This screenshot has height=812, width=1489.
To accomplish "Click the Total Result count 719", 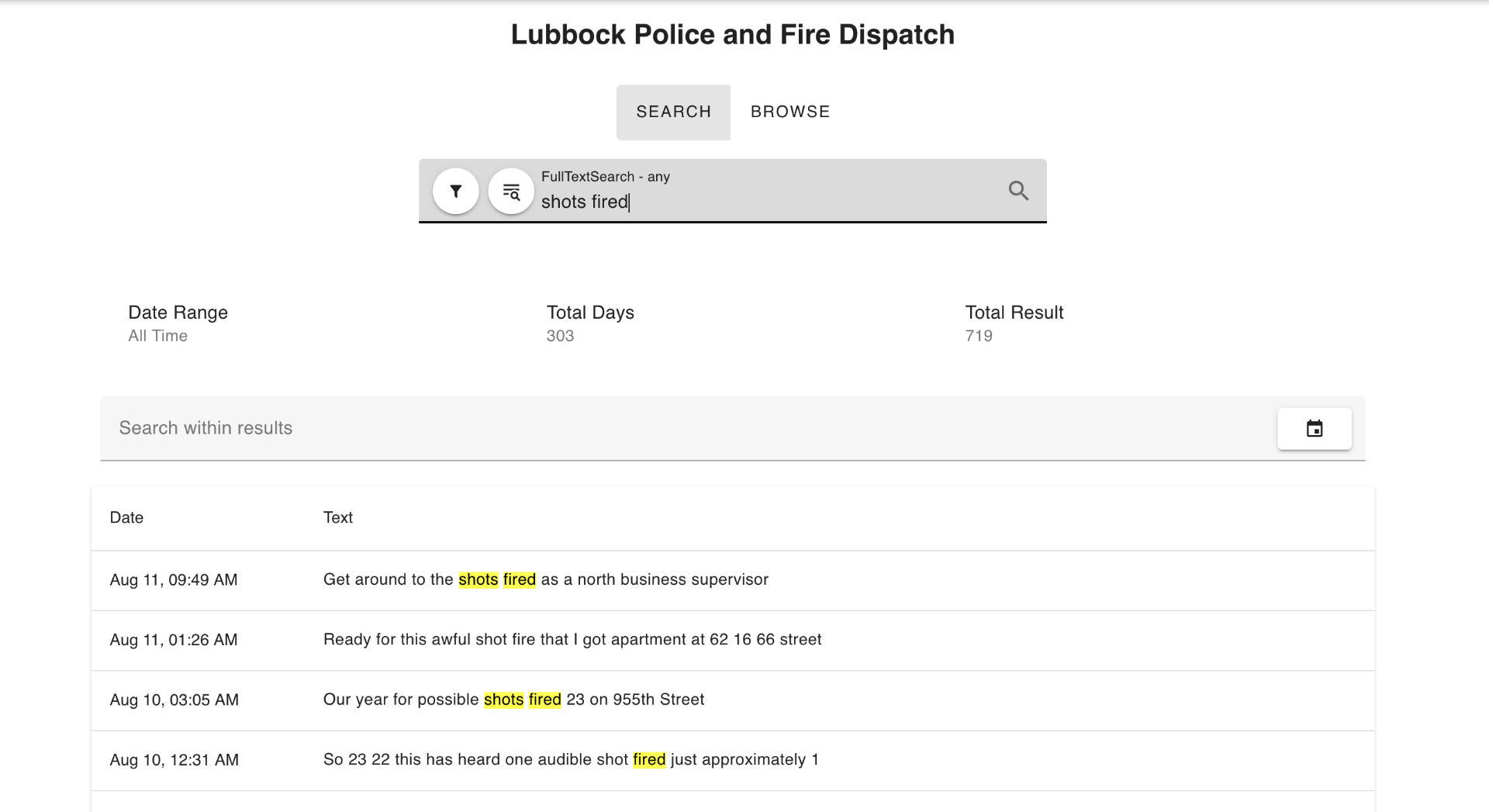I will pyautogui.click(x=978, y=336).
